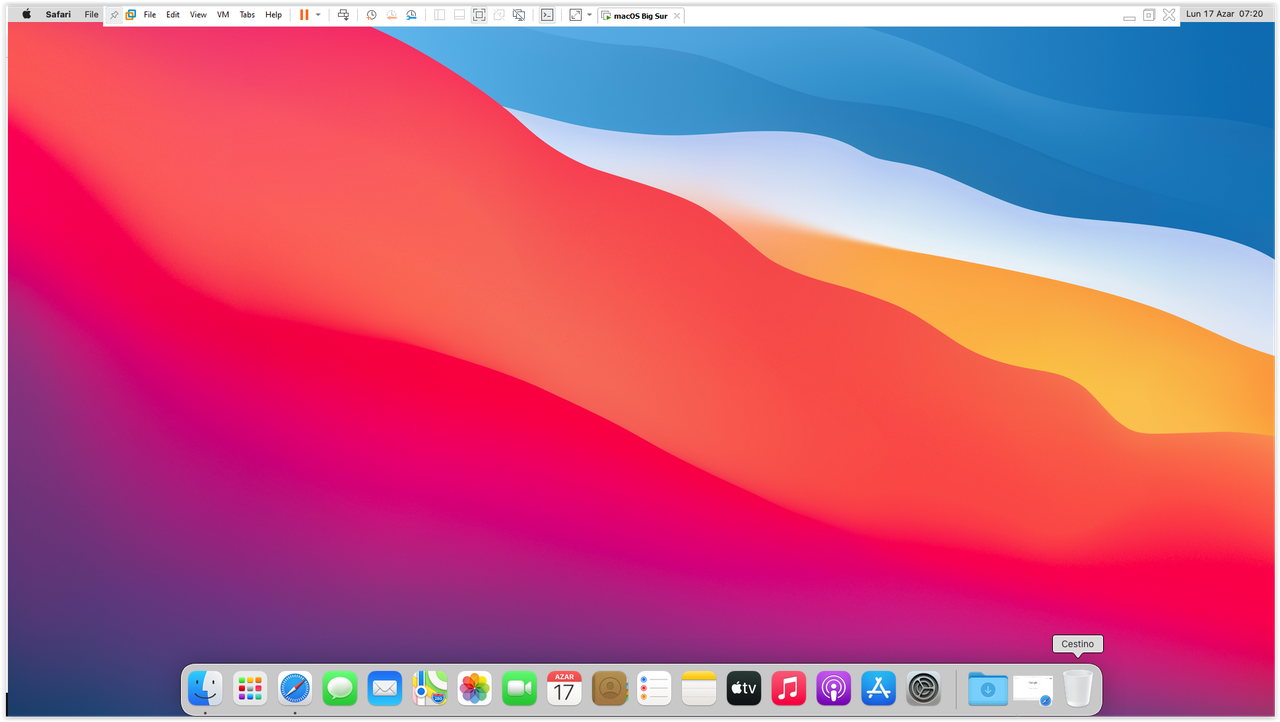Launch the Music app from the Dock
The height and width of the screenshot is (722, 1280).
tap(789, 688)
